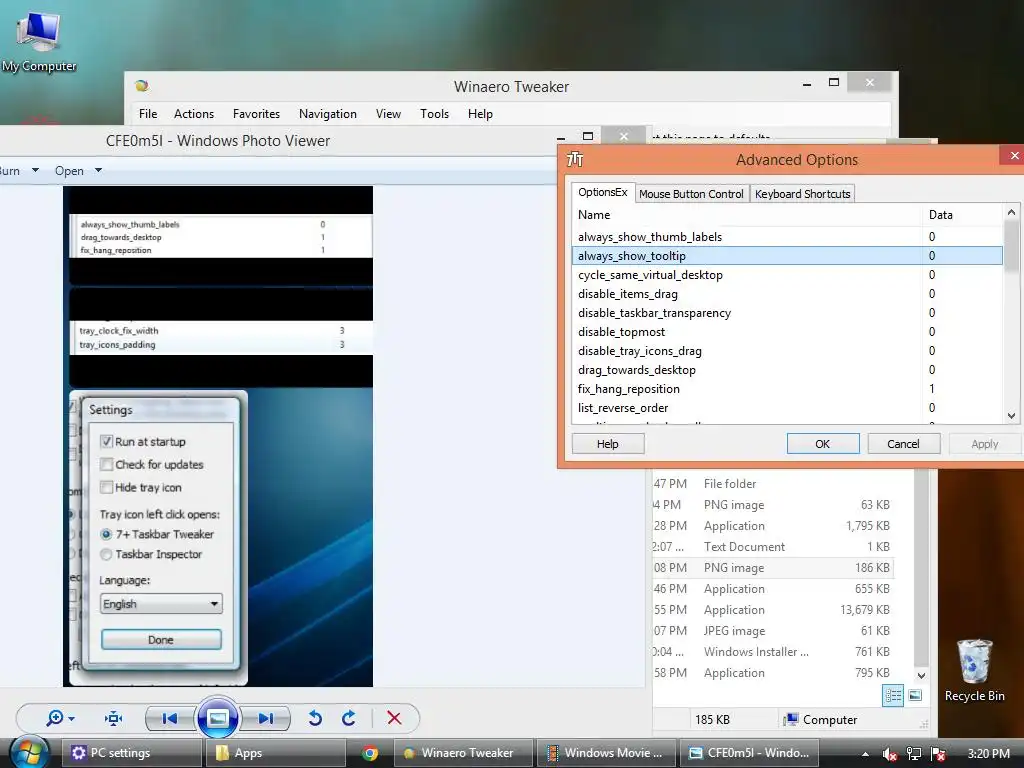
Task: Click the volume muted tray icon
Action: 889,754
